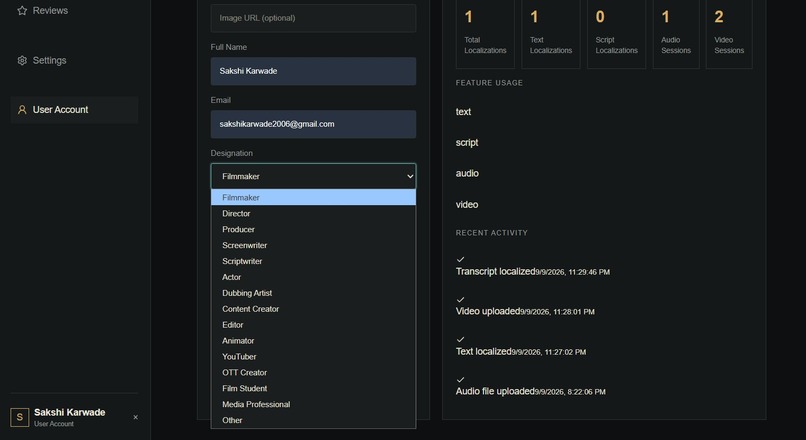The image size is (806, 440).
Task: Click the Designation field label
Action: point(231,153)
